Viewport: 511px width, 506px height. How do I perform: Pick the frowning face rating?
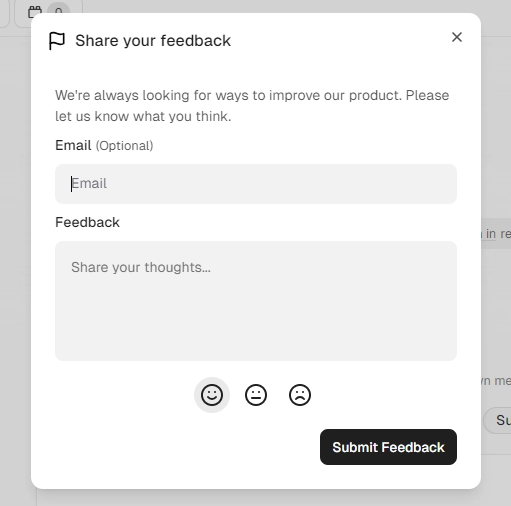[x=300, y=395]
